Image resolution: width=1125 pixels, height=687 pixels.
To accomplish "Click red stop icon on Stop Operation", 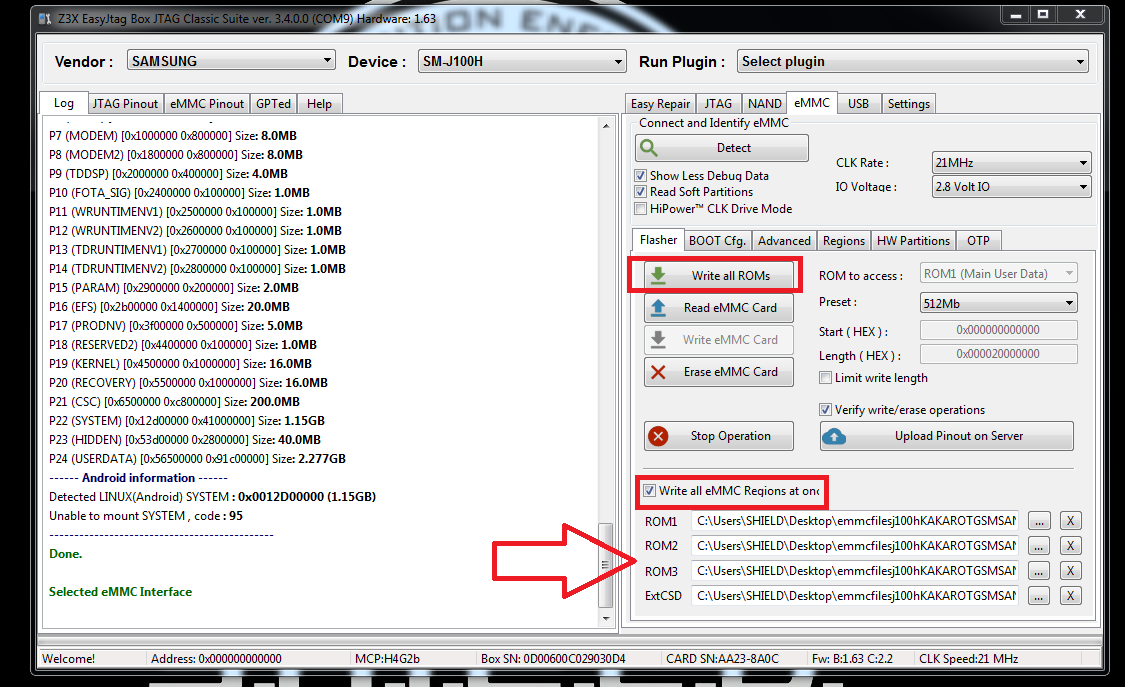I will 658,436.
